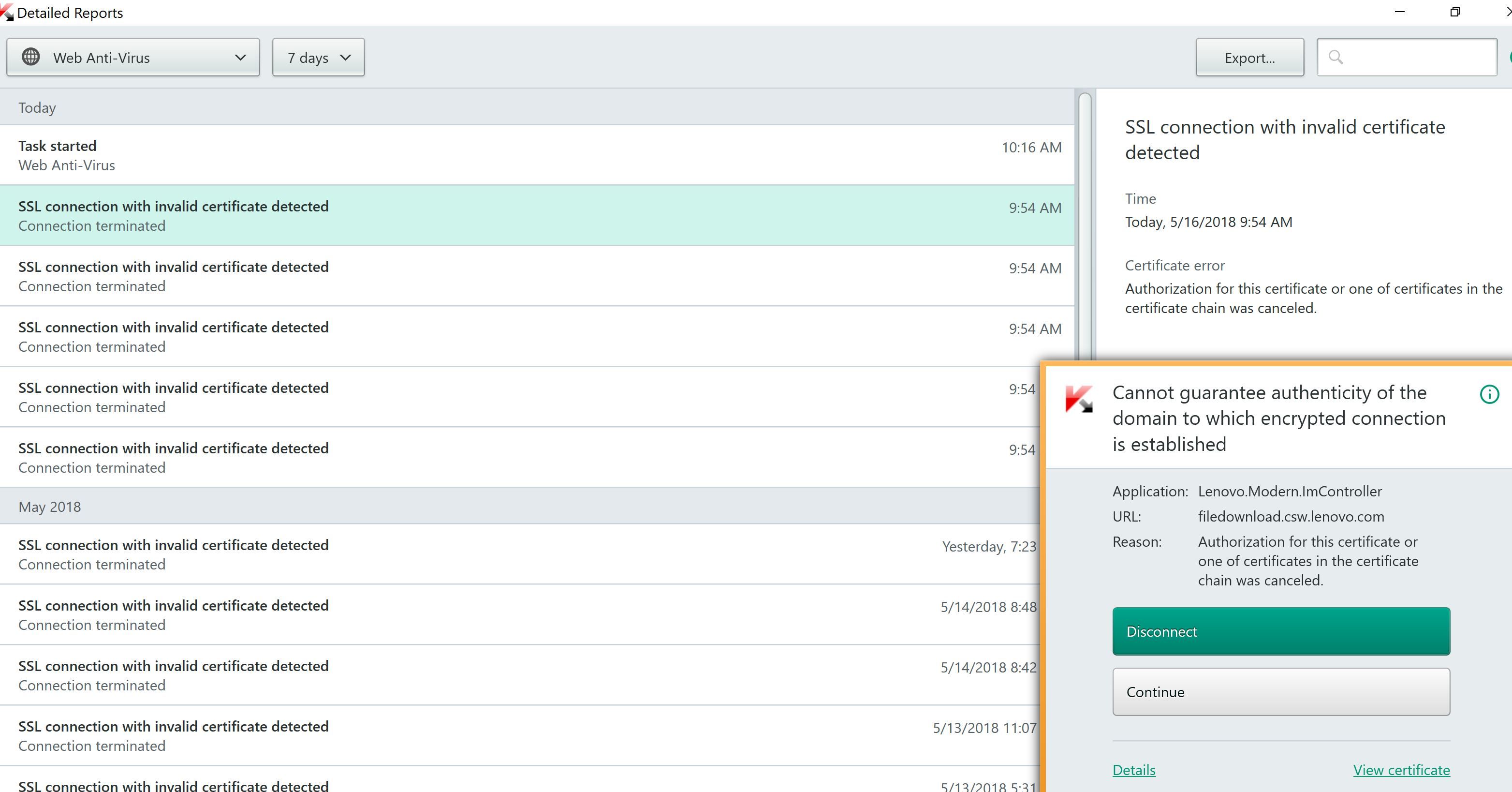The image size is (1512, 792).
Task: Click the Export... button
Action: [x=1249, y=57]
